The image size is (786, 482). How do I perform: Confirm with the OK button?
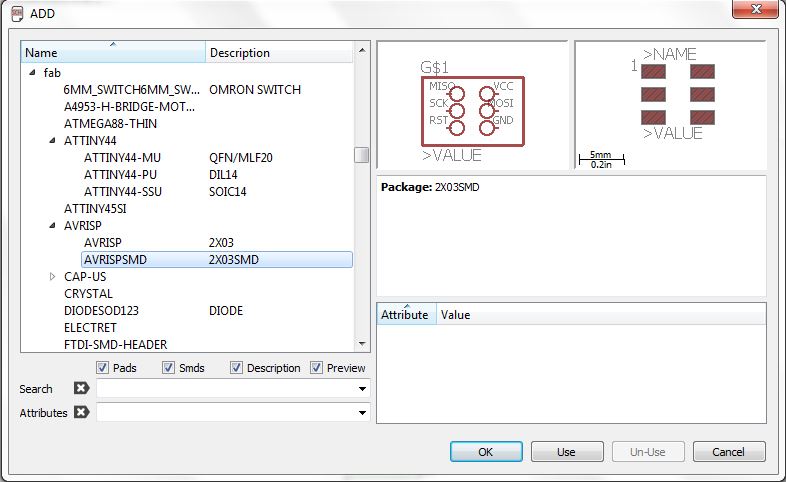tap(486, 451)
